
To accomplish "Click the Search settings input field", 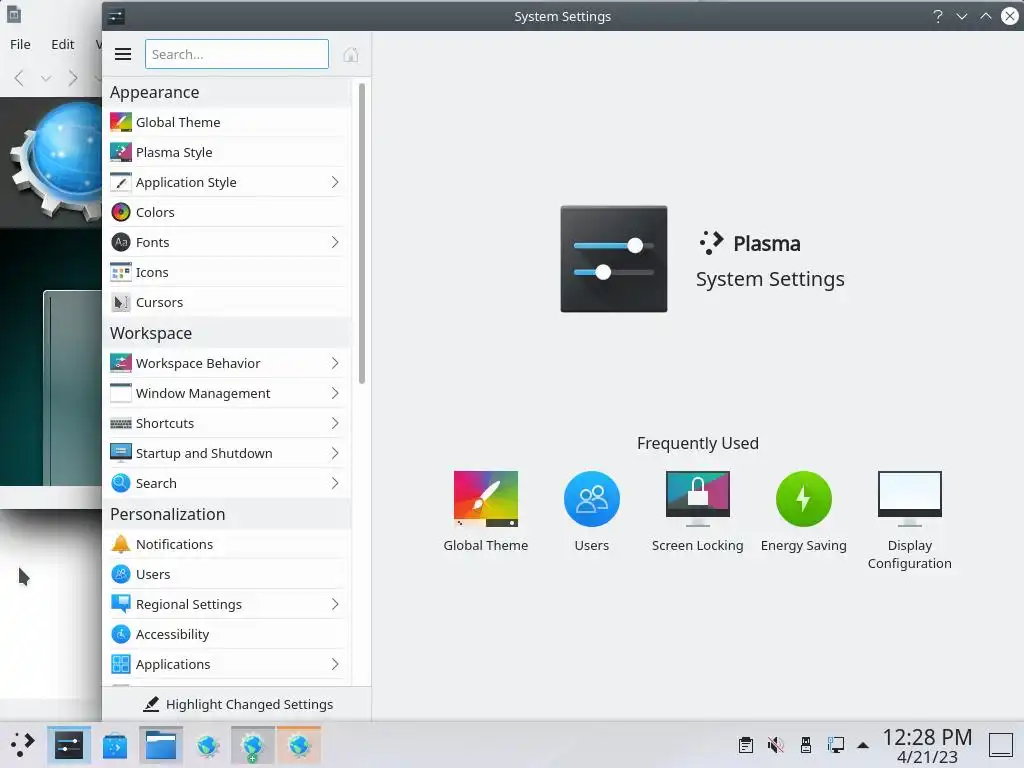I will tap(236, 54).
